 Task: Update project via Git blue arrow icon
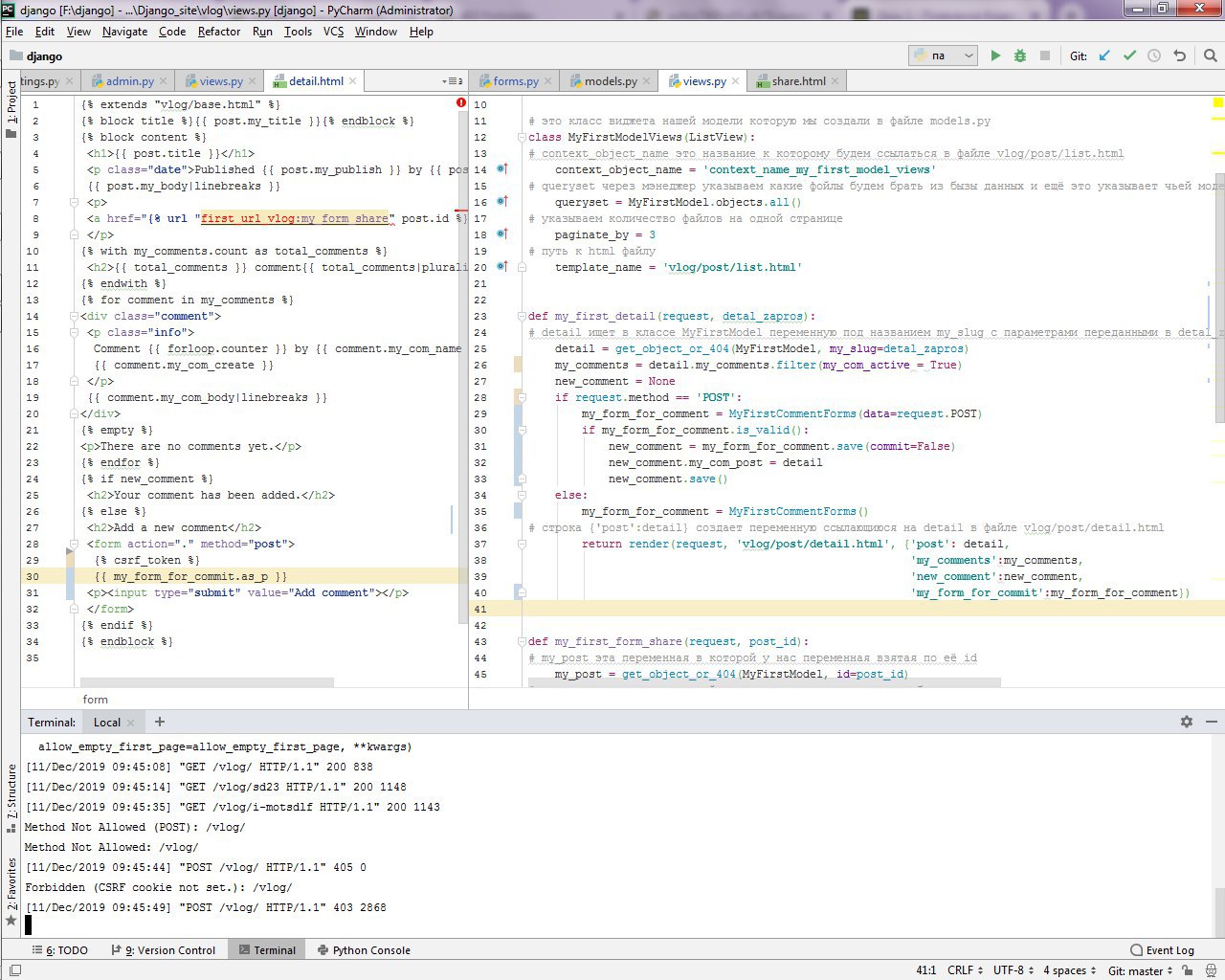pos(1104,56)
